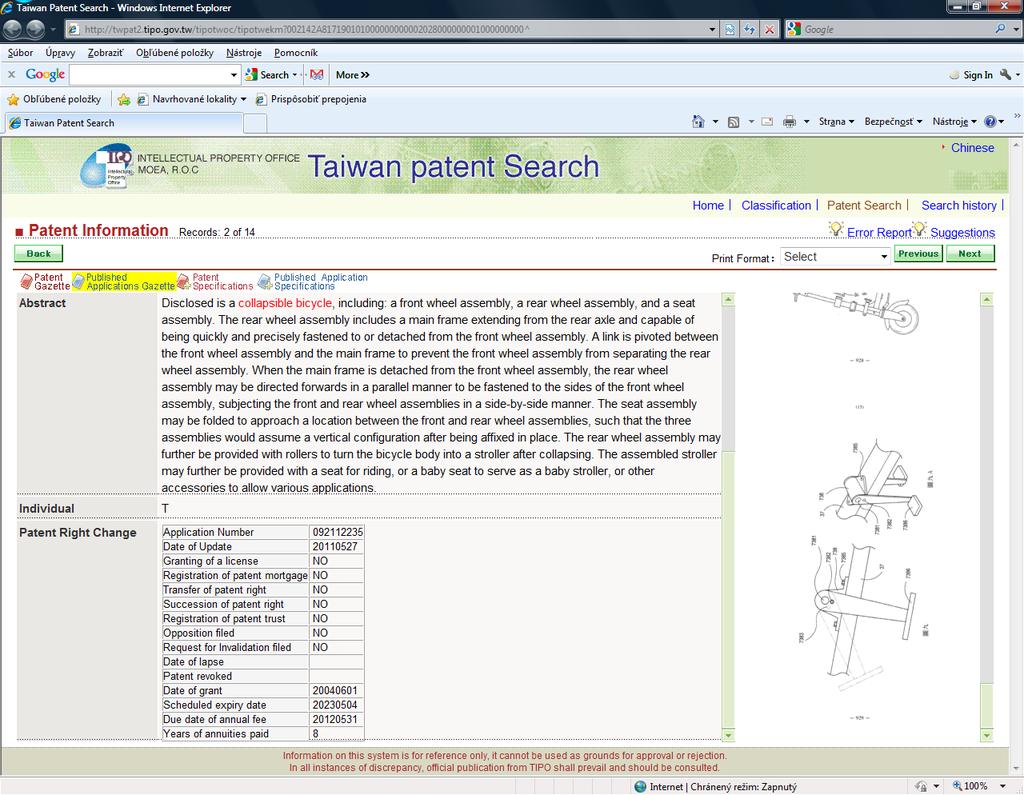This screenshot has width=1024, height=795.
Task: Open the blue Help question mark icon
Action: pos(990,122)
